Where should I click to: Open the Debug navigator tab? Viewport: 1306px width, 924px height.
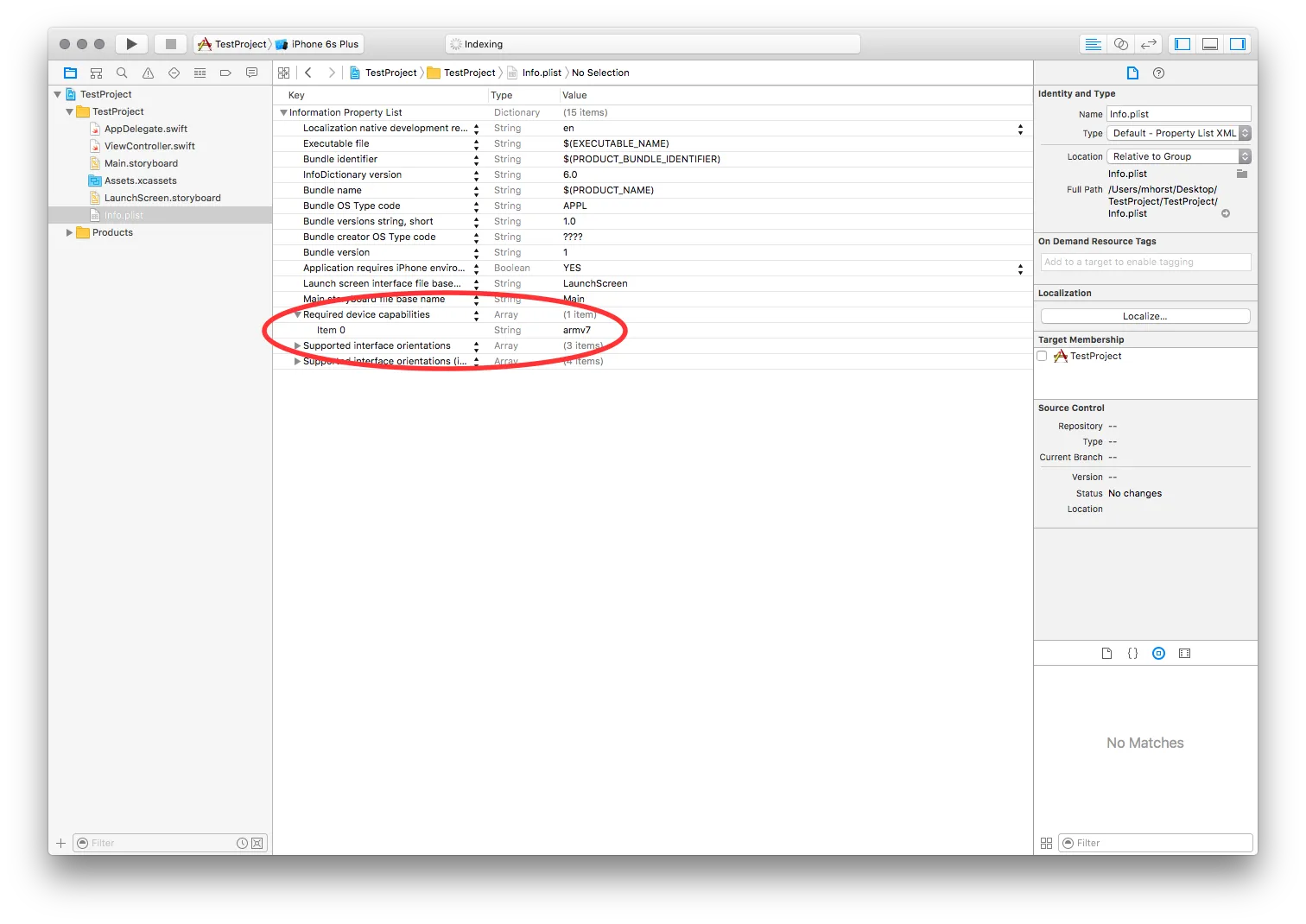200,73
